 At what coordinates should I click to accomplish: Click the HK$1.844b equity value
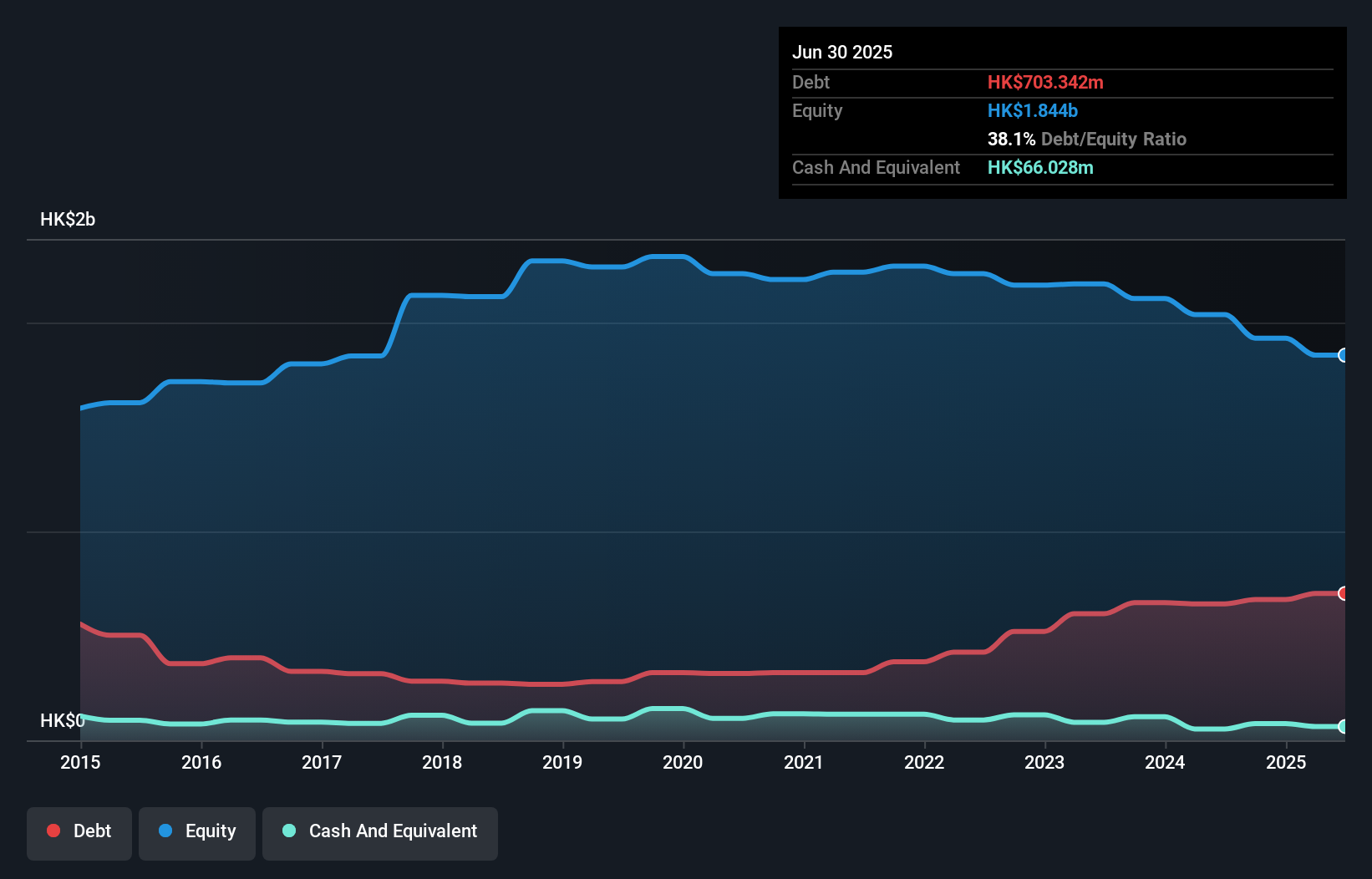[x=1033, y=110]
